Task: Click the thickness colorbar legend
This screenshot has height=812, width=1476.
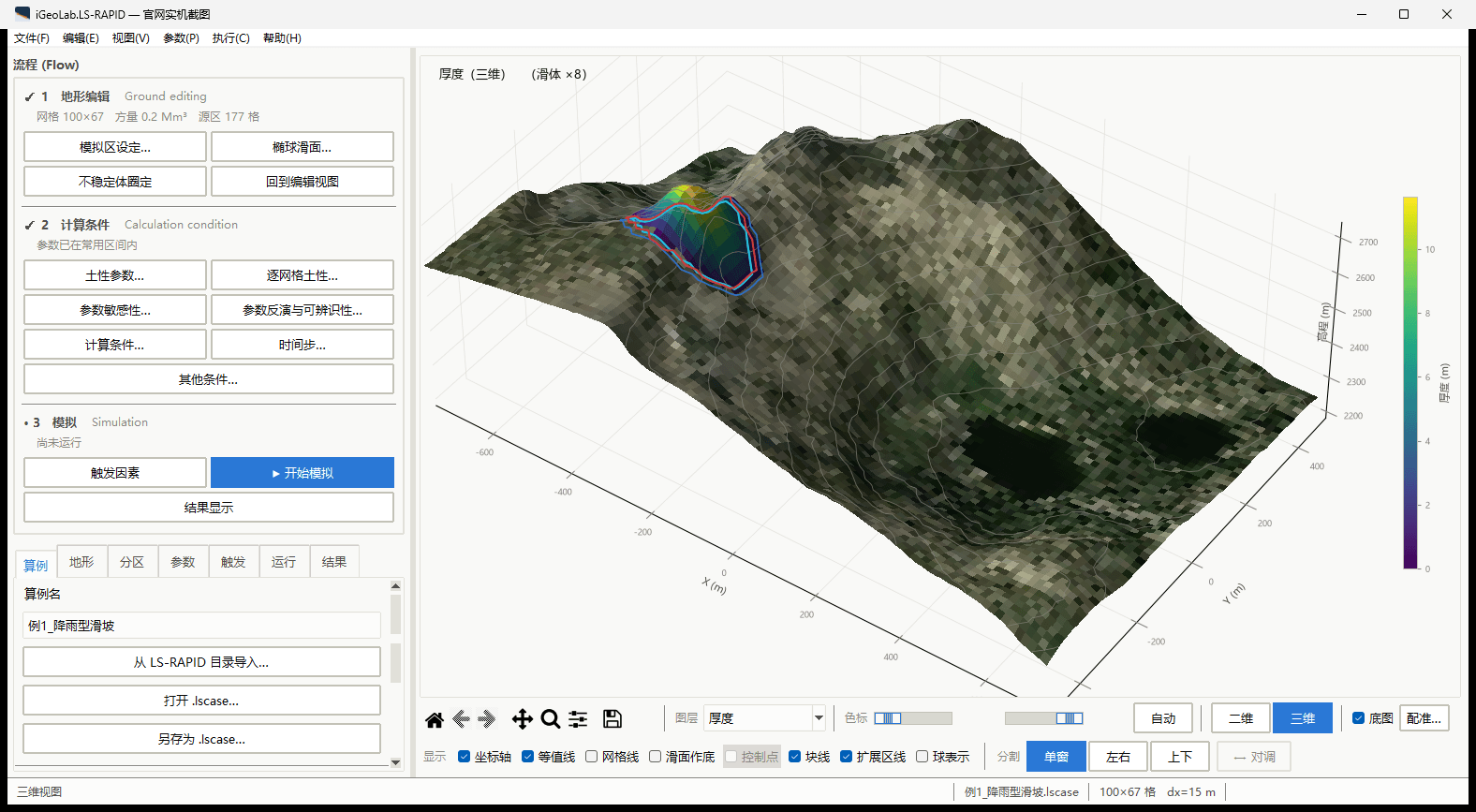Action: (1410, 383)
